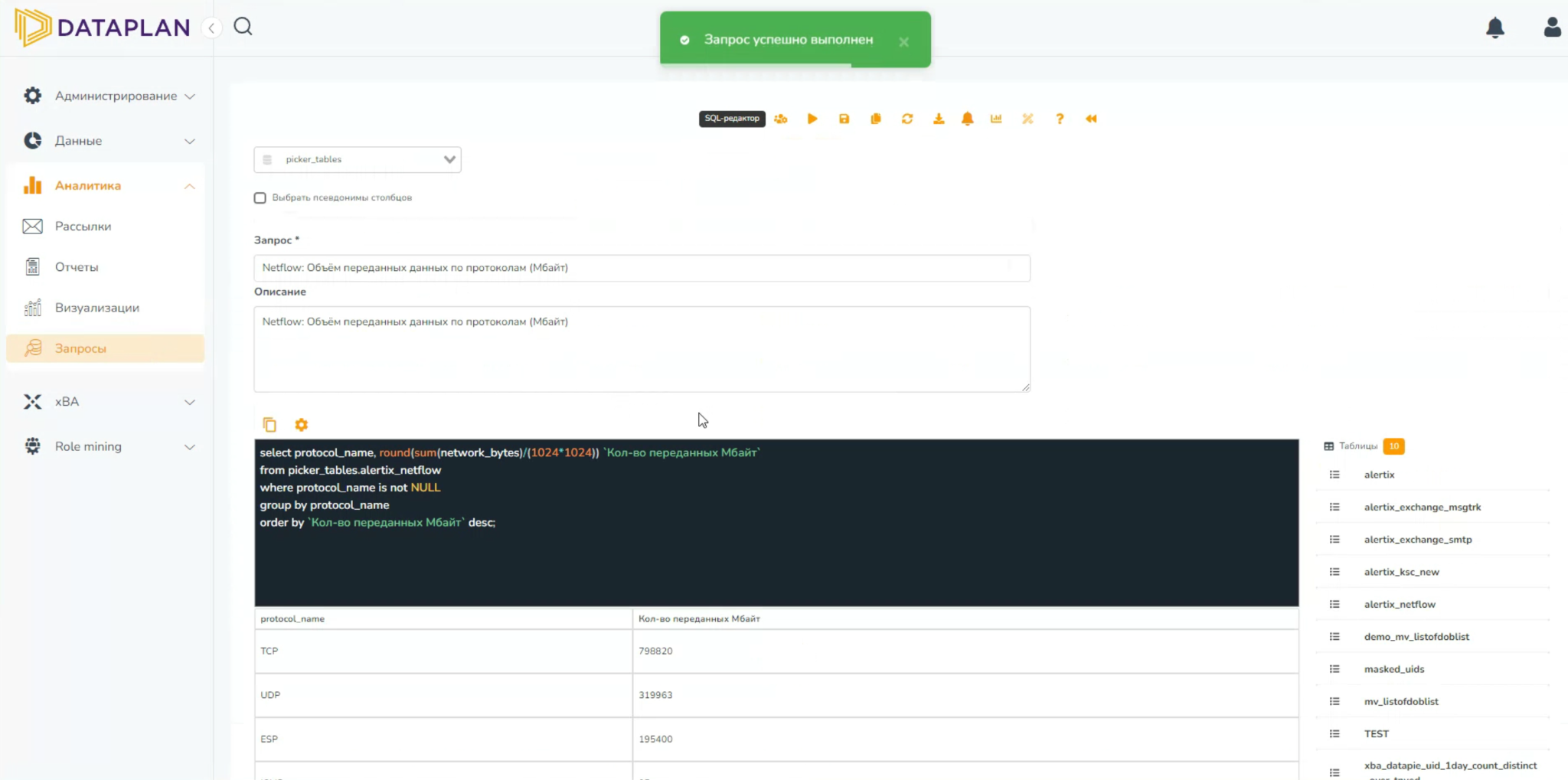Click the crossed pencil-ruler tools icon
The image size is (1568, 780).
point(1027,119)
